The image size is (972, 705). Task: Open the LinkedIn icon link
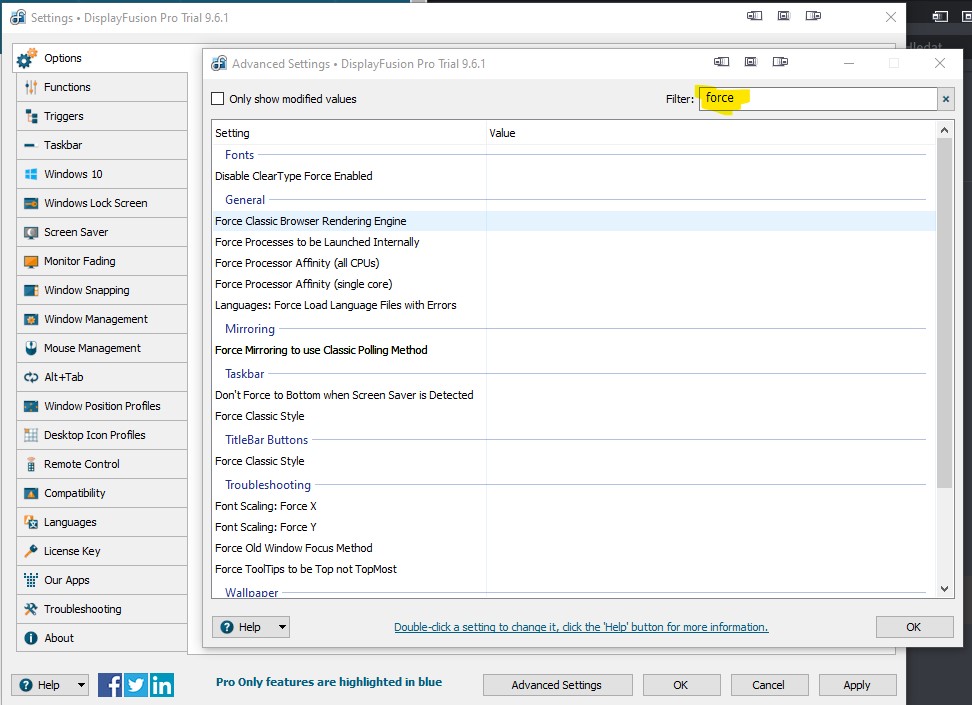coord(162,685)
